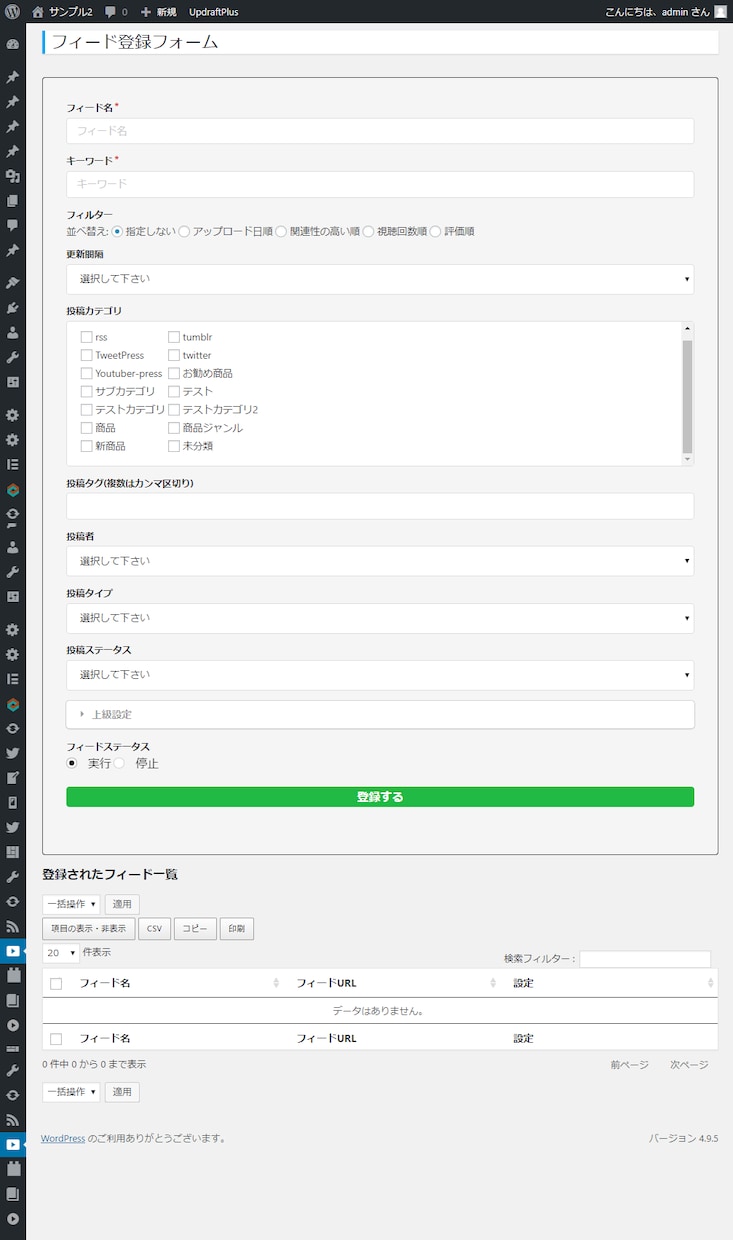The width and height of the screenshot is (733, 1240).
Task: Open the WordPress footer link
Action: tap(63, 1138)
